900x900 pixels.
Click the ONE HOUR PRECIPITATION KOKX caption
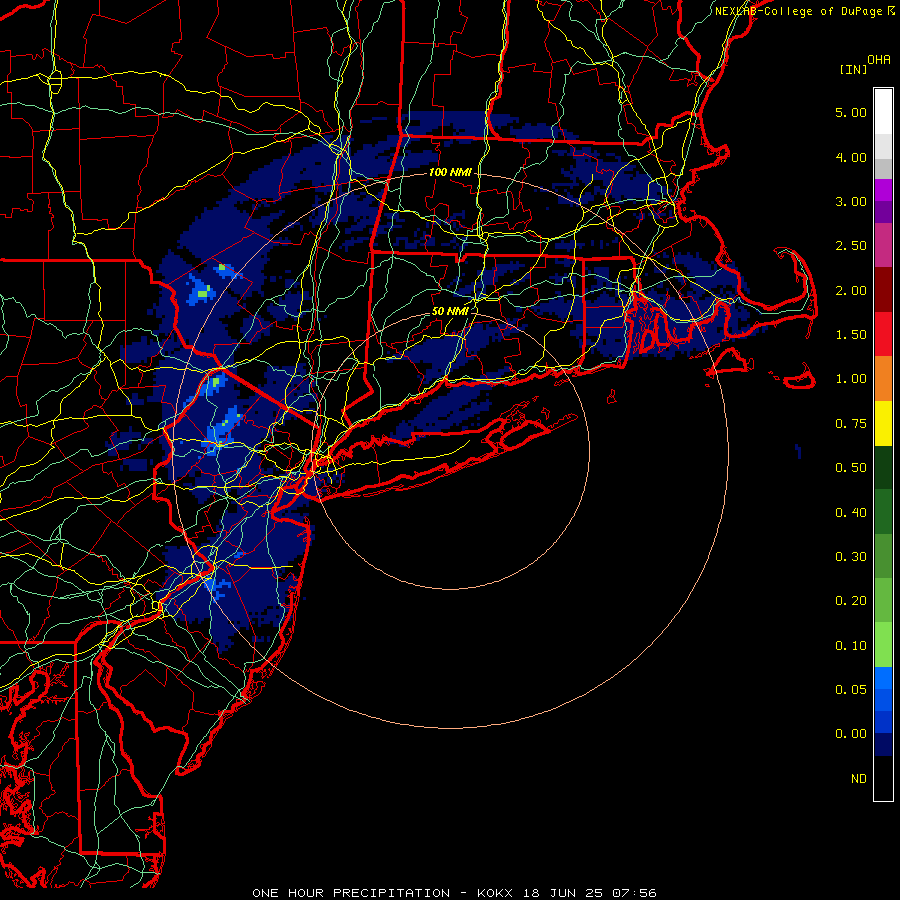click(x=454, y=893)
